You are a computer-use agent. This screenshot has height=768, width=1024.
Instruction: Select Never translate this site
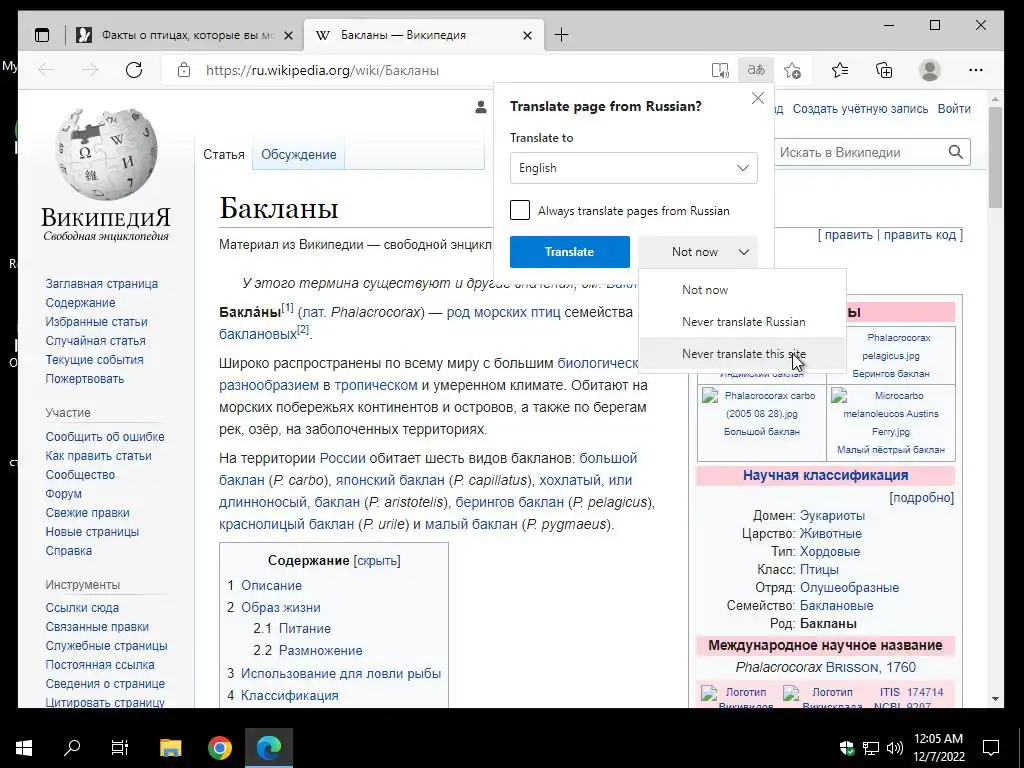743,354
